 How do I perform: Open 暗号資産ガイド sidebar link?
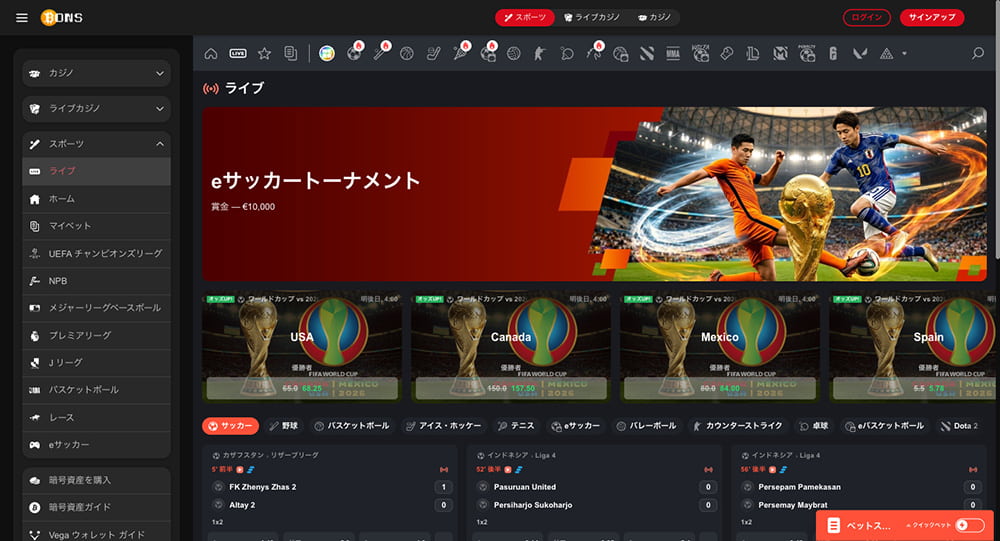[x=96, y=507]
